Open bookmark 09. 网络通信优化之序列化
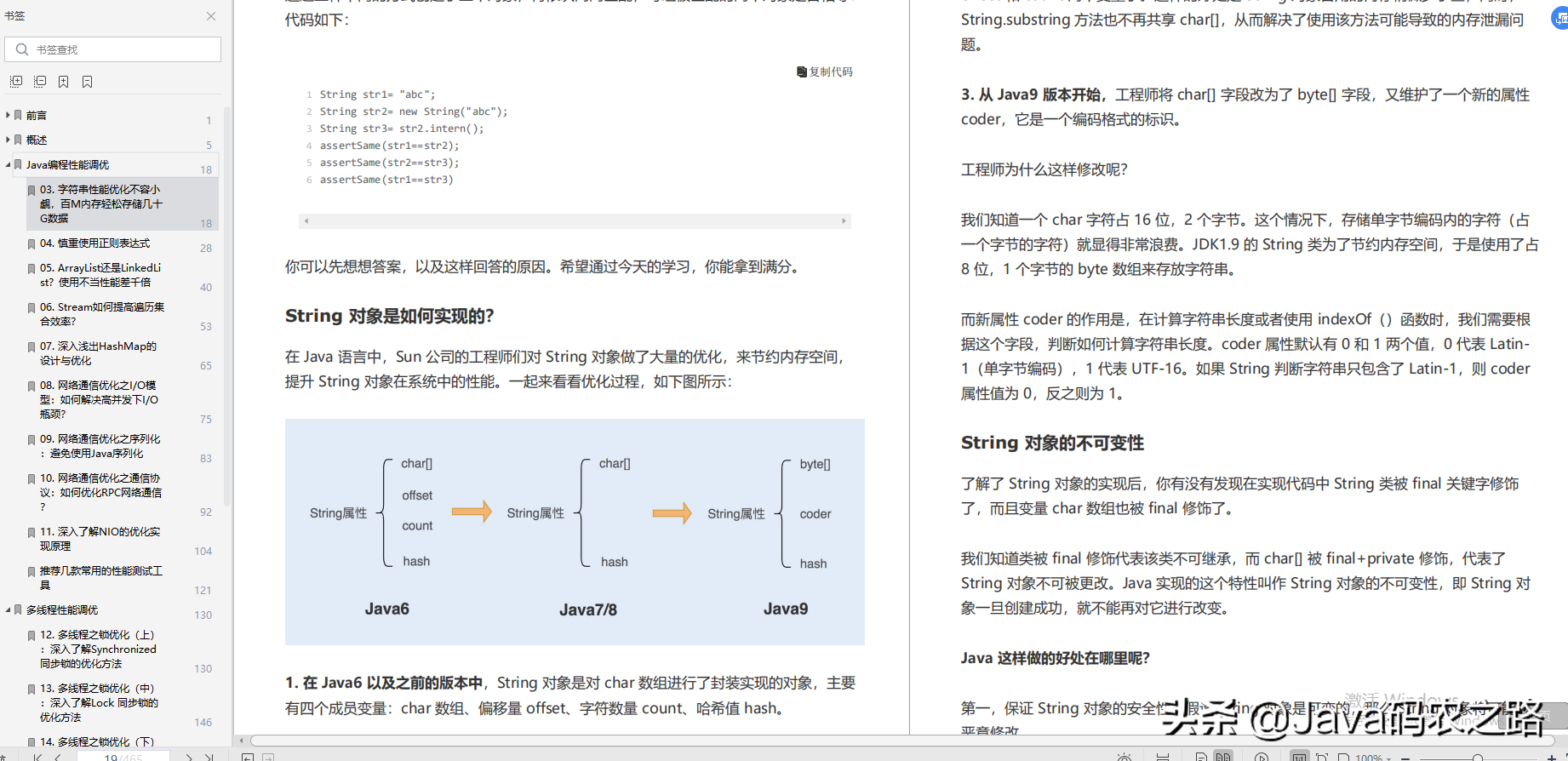 pos(100,446)
